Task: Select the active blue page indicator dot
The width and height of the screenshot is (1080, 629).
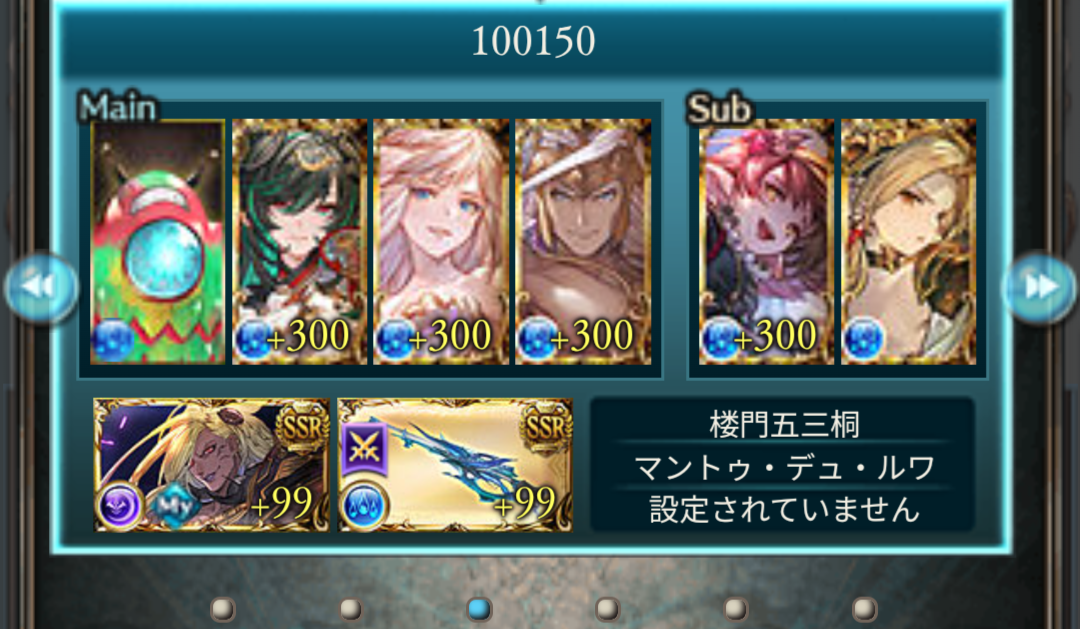Action: coord(479,609)
